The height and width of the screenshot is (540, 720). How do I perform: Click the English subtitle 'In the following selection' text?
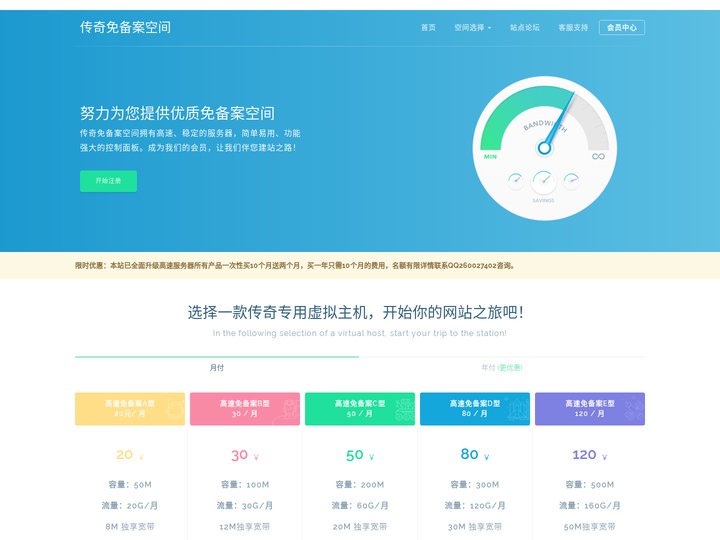[360, 333]
